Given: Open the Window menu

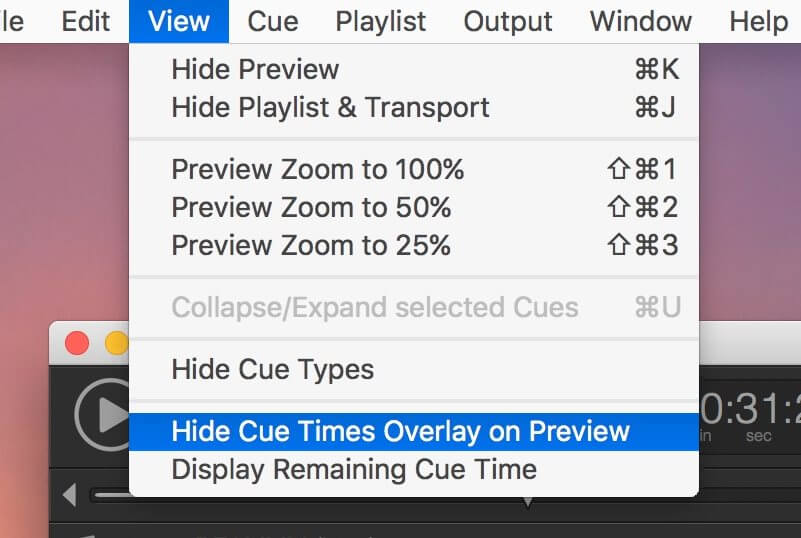Looking at the screenshot, I should pyautogui.click(x=641, y=21).
